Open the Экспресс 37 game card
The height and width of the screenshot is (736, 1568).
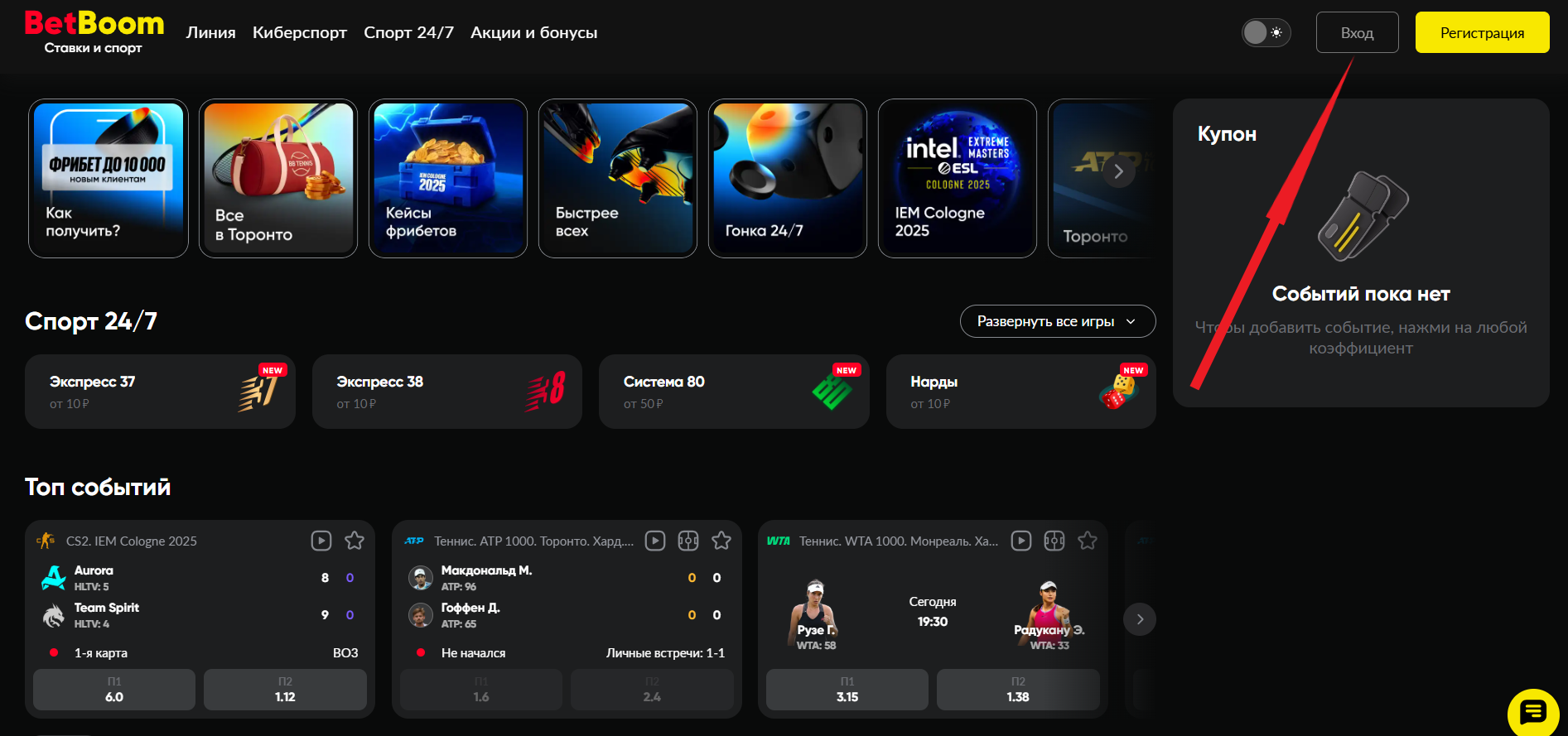click(160, 392)
